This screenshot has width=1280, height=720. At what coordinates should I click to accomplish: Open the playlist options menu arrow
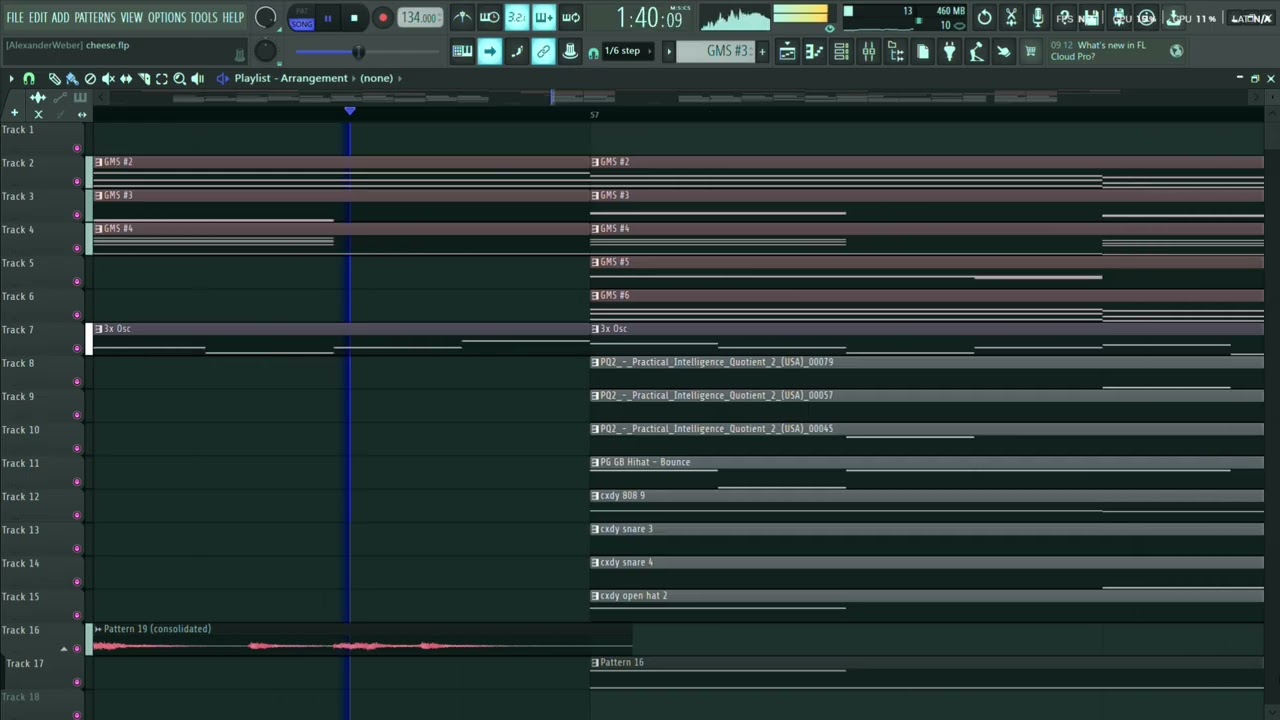pyautogui.click(x=11, y=78)
